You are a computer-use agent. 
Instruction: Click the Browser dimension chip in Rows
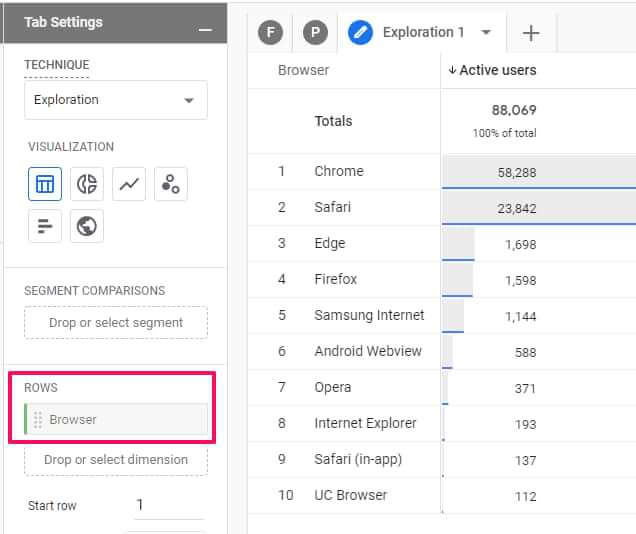(120, 420)
